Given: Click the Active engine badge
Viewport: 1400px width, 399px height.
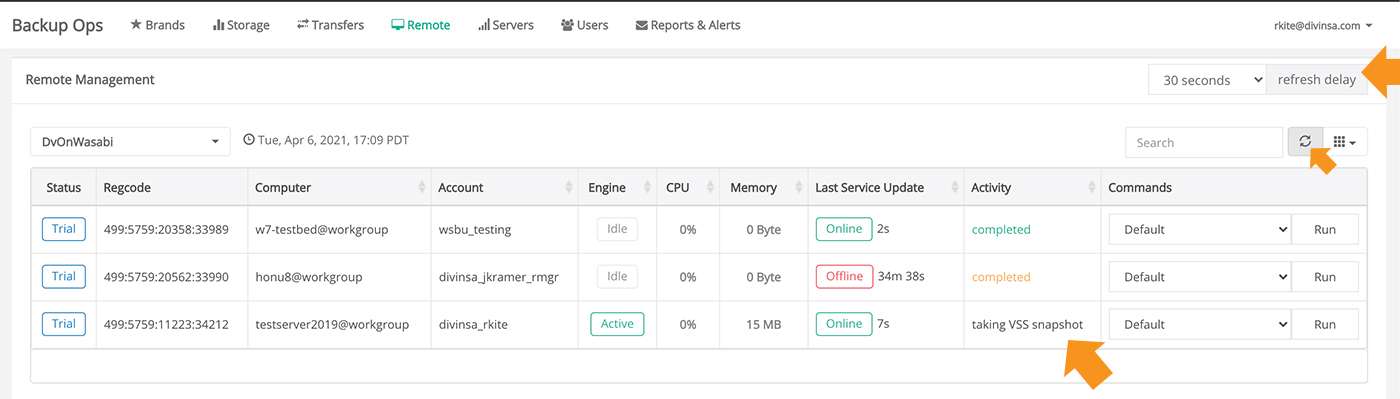Looking at the screenshot, I should (x=617, y=324).
